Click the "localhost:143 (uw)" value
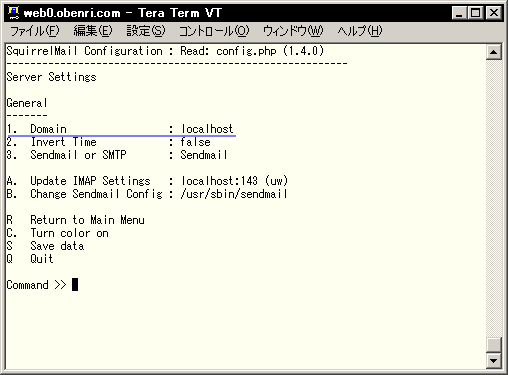 (234, 181)
